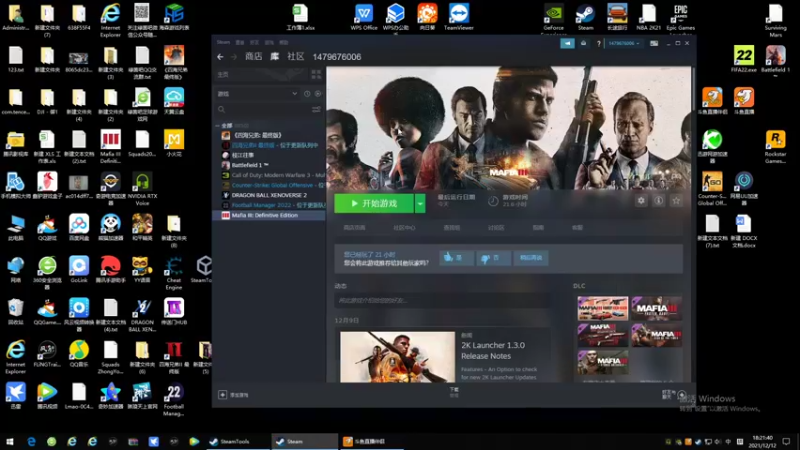Click the library home 主页 button
This screenshot has height=450, width=800.
[x=261, y=74]
